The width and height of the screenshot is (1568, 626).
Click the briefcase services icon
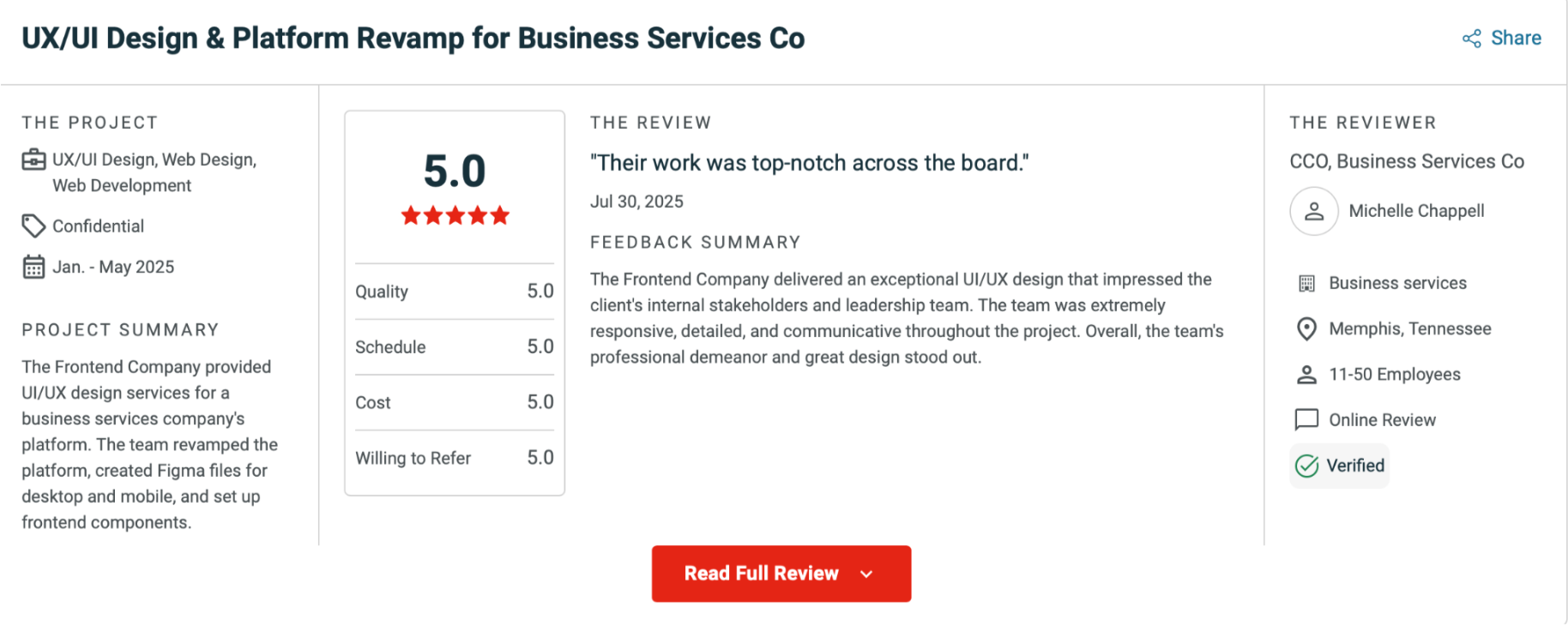(x=33, y=160)
